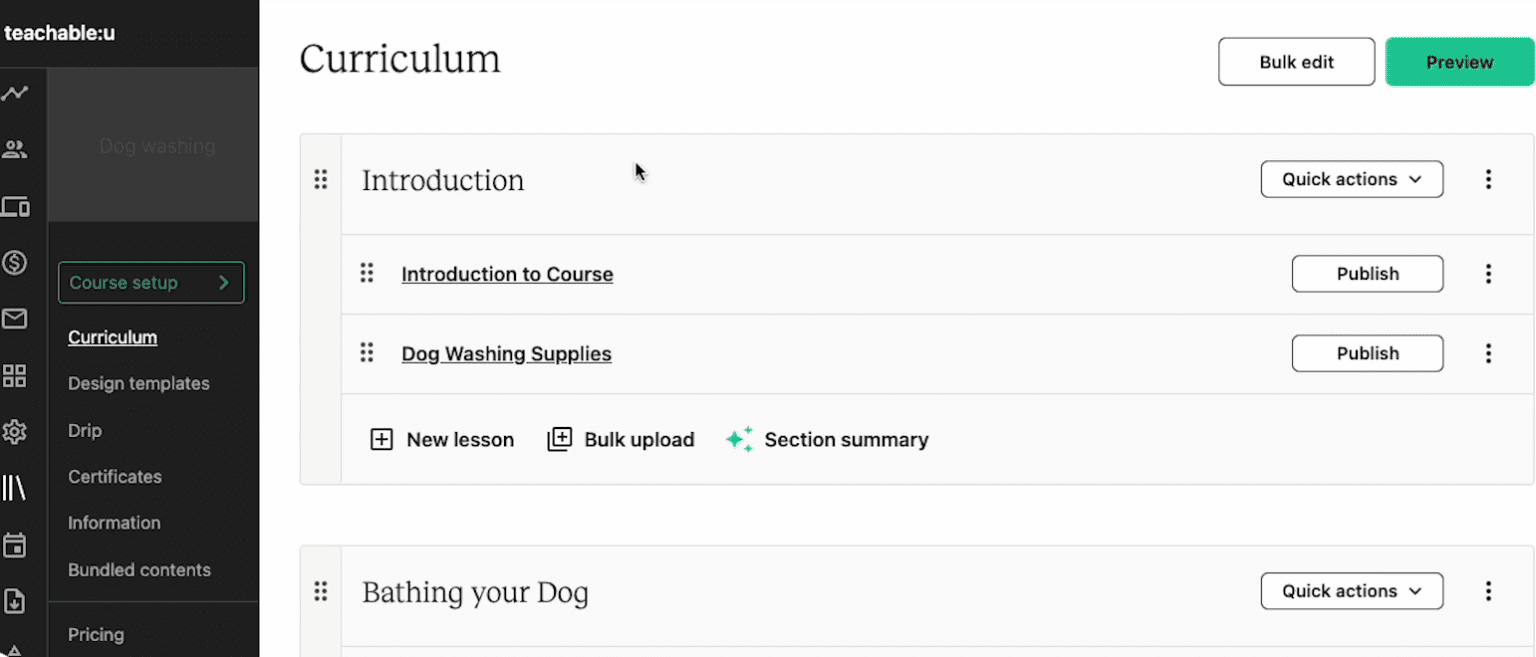Click the Preview button
1536x657 pixels.
click(x=1459, y=61)
